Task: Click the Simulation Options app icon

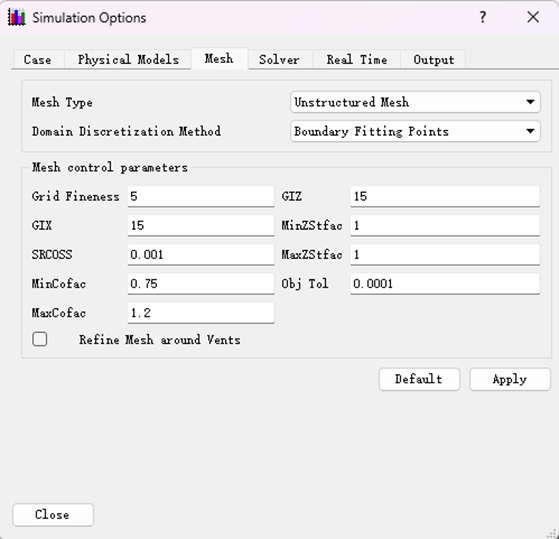Action: pyautogui.click(x=16, y=17)
